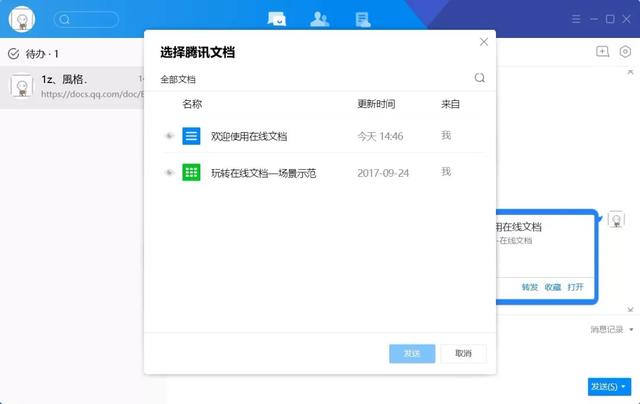Screen dimensions: 640x404
Task: Close the main application window
Action: click(627, 19)
